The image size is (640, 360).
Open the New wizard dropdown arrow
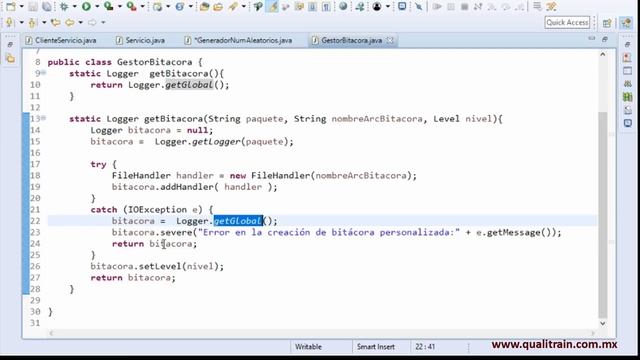point(22,7)
